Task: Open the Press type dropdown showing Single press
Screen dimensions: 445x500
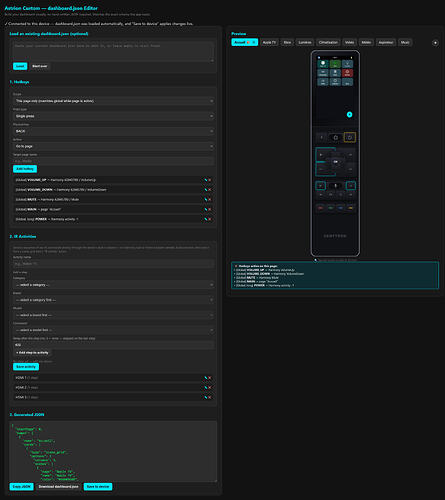Action: 113,116
